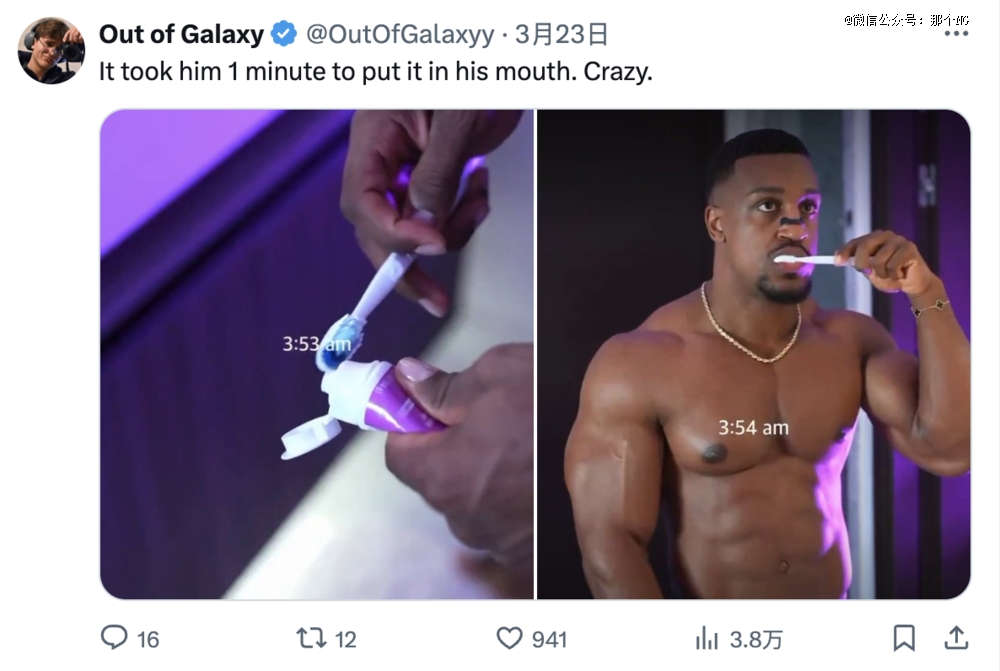Open the tweet's more options ellipsis

[956, 33]
